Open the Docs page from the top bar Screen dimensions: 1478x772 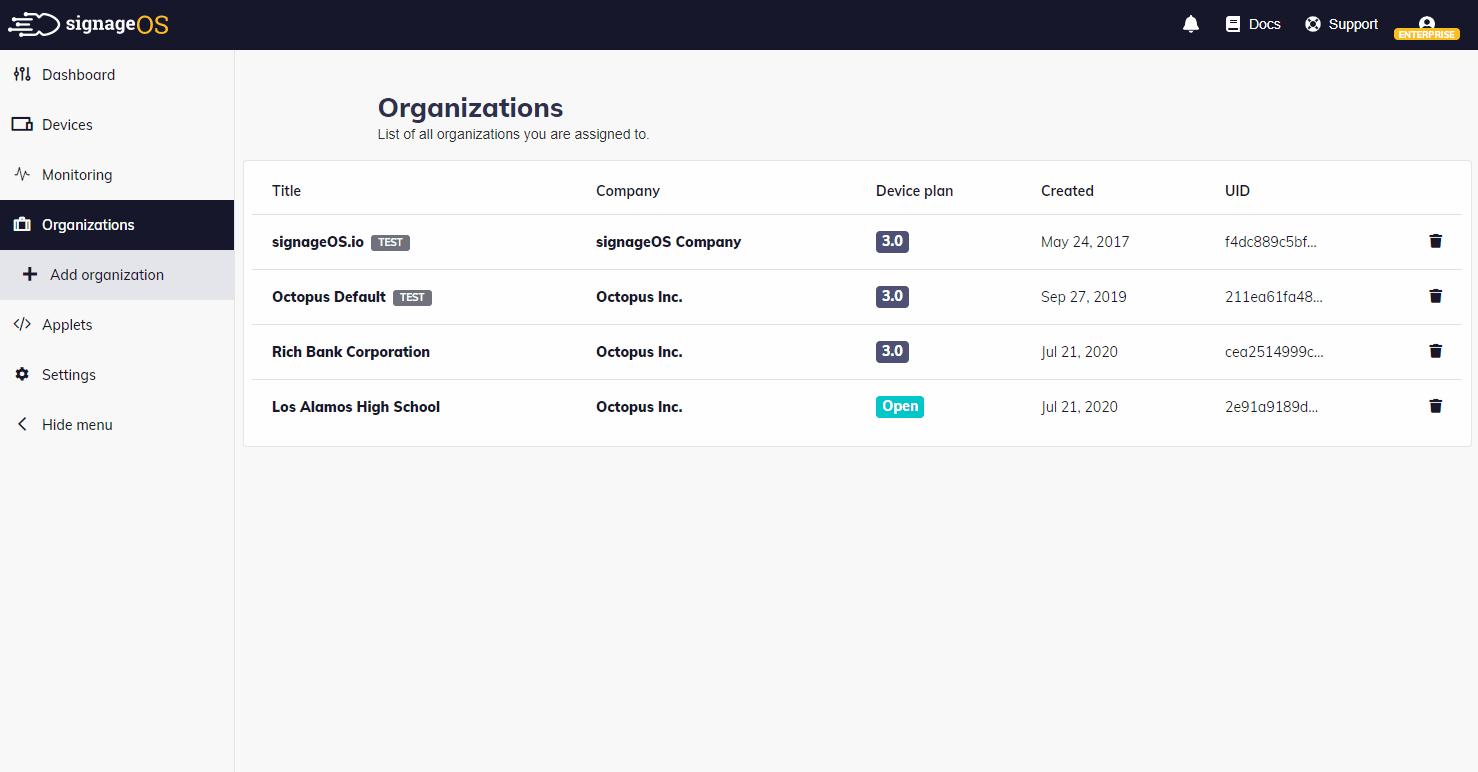tap(1252, 23)
